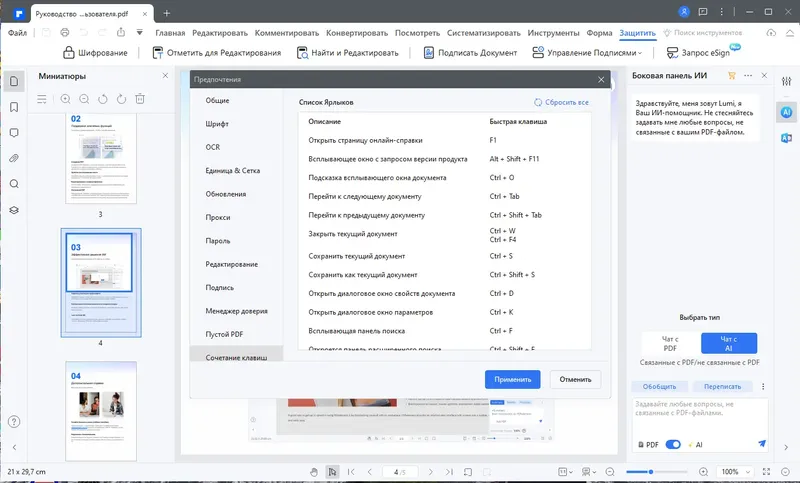Click 'Обобщить' button in AI panel
This screenshot has width=800, height=483.
(x=659, y=387)
